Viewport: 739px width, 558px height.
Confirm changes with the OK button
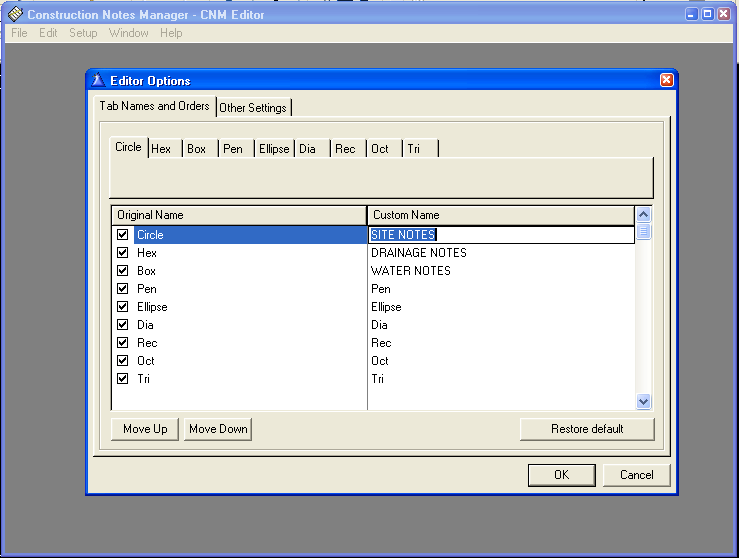[x=561, y=475]
